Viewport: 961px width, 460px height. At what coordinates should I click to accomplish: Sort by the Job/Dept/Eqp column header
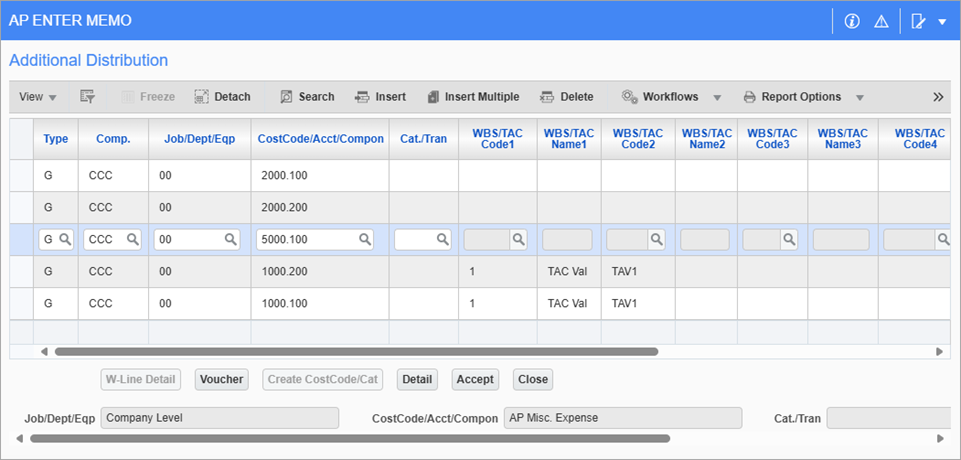point(199,139)
